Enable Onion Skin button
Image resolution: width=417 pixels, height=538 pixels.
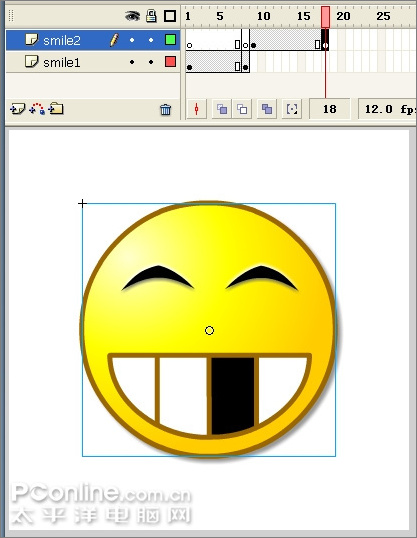pos(222,109)
